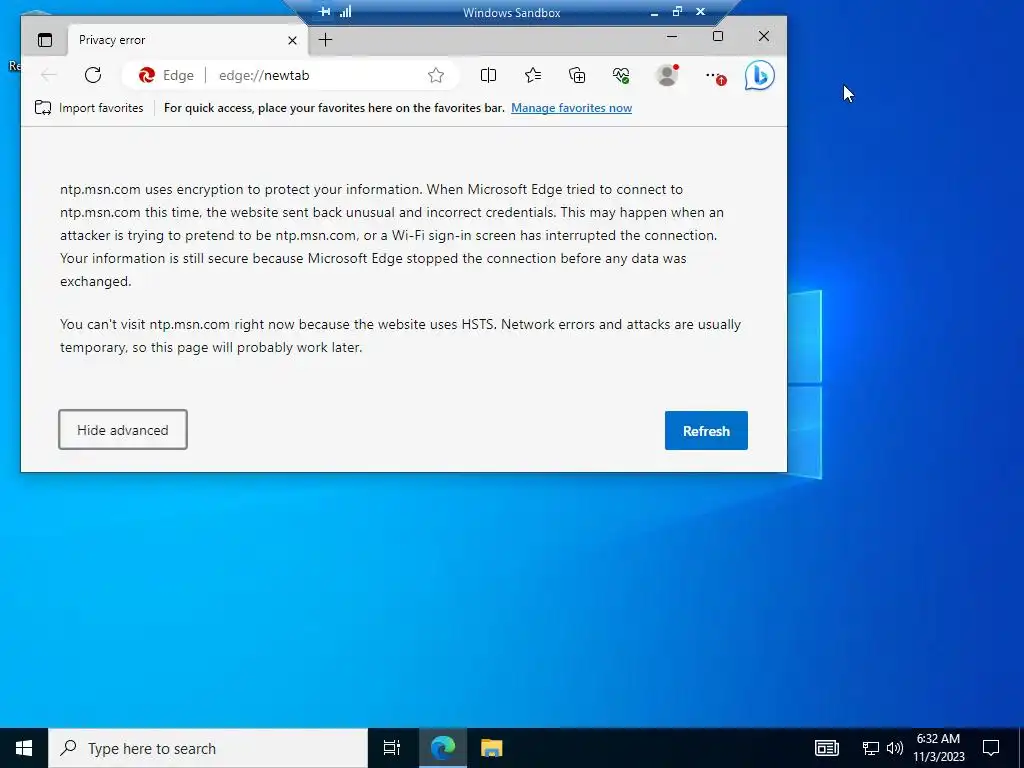Open the clock showing 6:32 AM
Screen dimensions: 1024x768
938,748
